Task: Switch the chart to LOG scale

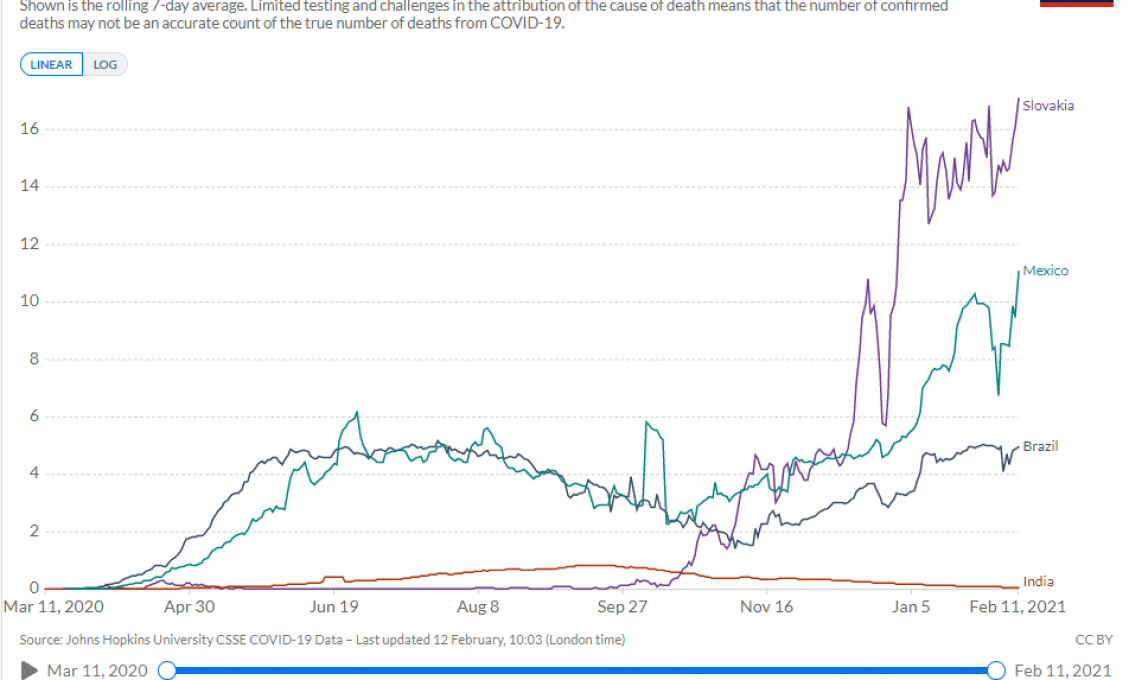Action: pos(105,65)
